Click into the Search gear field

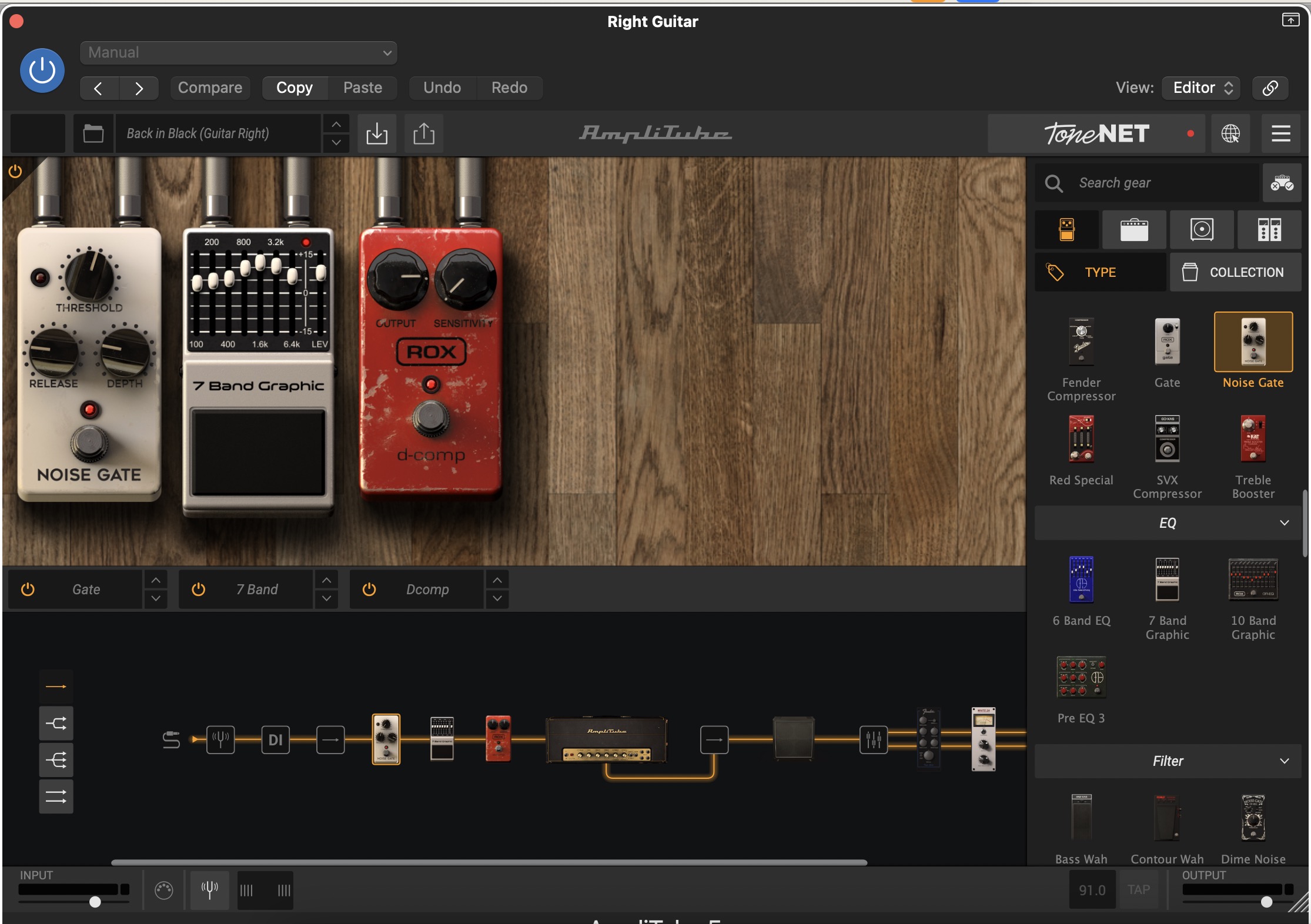tap(1146, 183)
